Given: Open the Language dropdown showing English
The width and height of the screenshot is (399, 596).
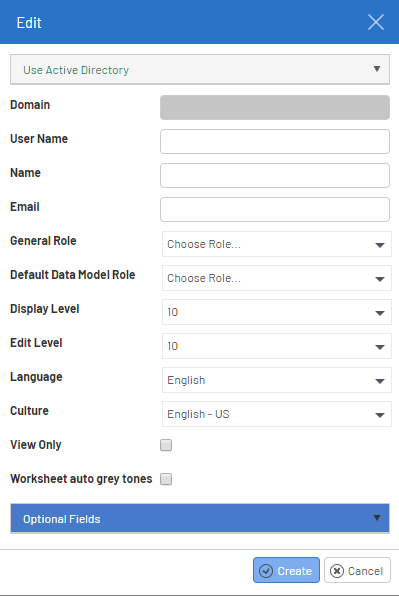Looking at the screenshot, I should (277, 380).
